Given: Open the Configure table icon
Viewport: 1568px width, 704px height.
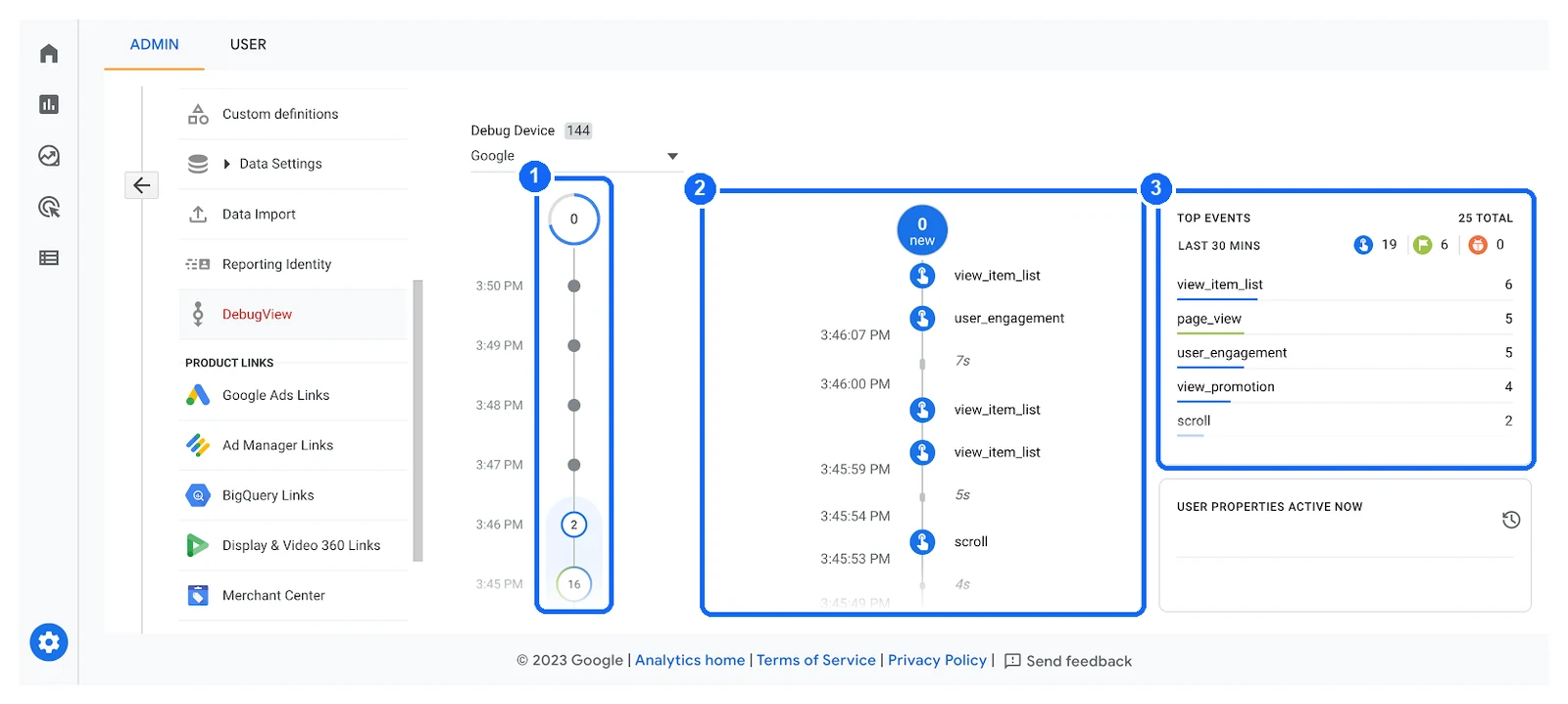Looking at the screenshot, I should (49, 258).
